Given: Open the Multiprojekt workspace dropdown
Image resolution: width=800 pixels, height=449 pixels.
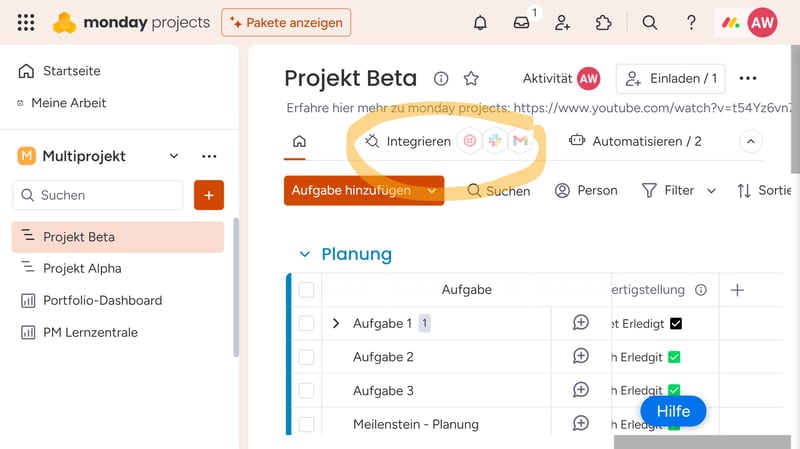Looking at the screenshot, I should pyautogui.click(x=174, y=156).
